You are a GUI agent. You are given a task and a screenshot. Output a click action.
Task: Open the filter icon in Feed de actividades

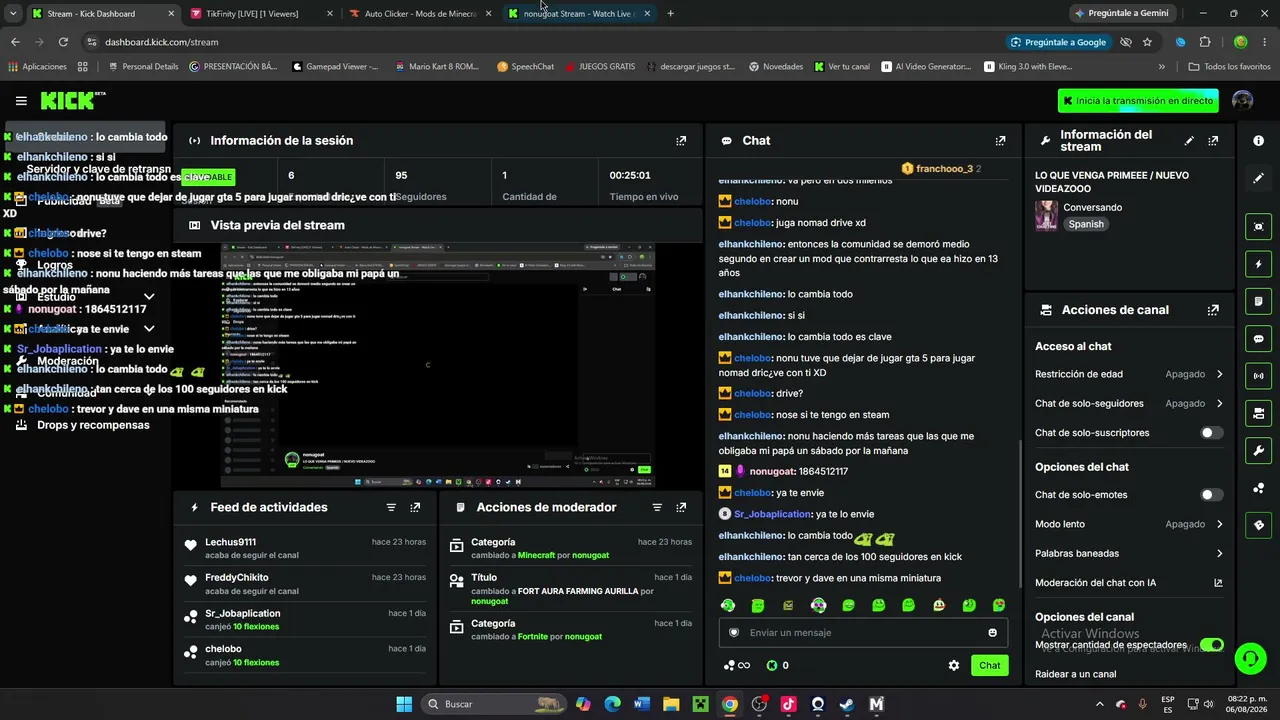coord(391,508)
